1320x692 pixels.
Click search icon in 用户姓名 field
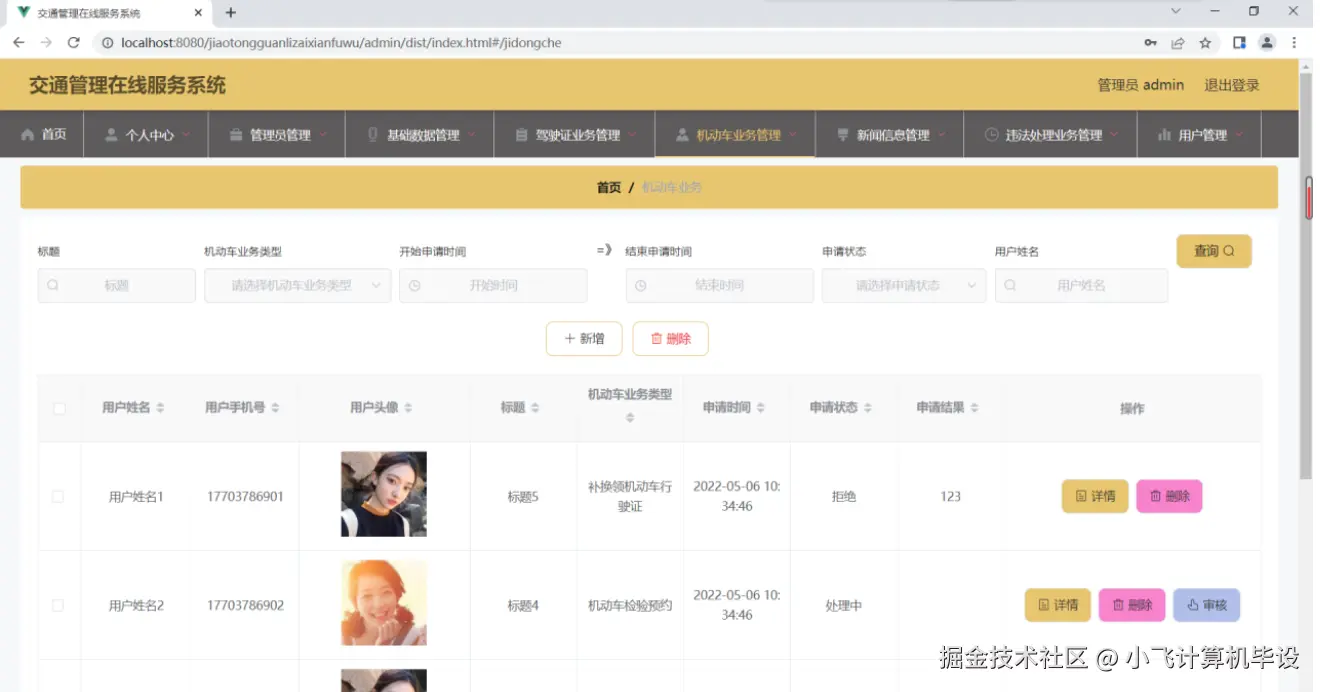[1010, 285]
